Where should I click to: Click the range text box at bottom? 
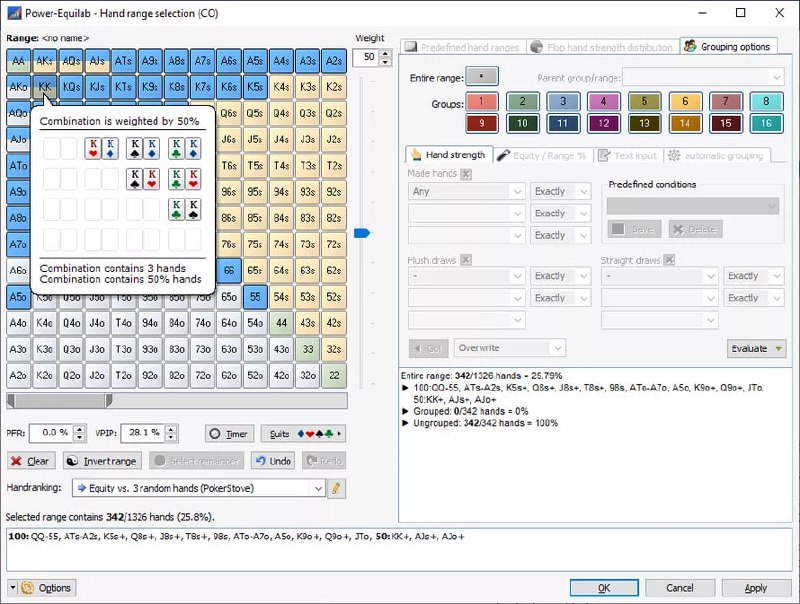pyautogui.click(x=399, y=549)
